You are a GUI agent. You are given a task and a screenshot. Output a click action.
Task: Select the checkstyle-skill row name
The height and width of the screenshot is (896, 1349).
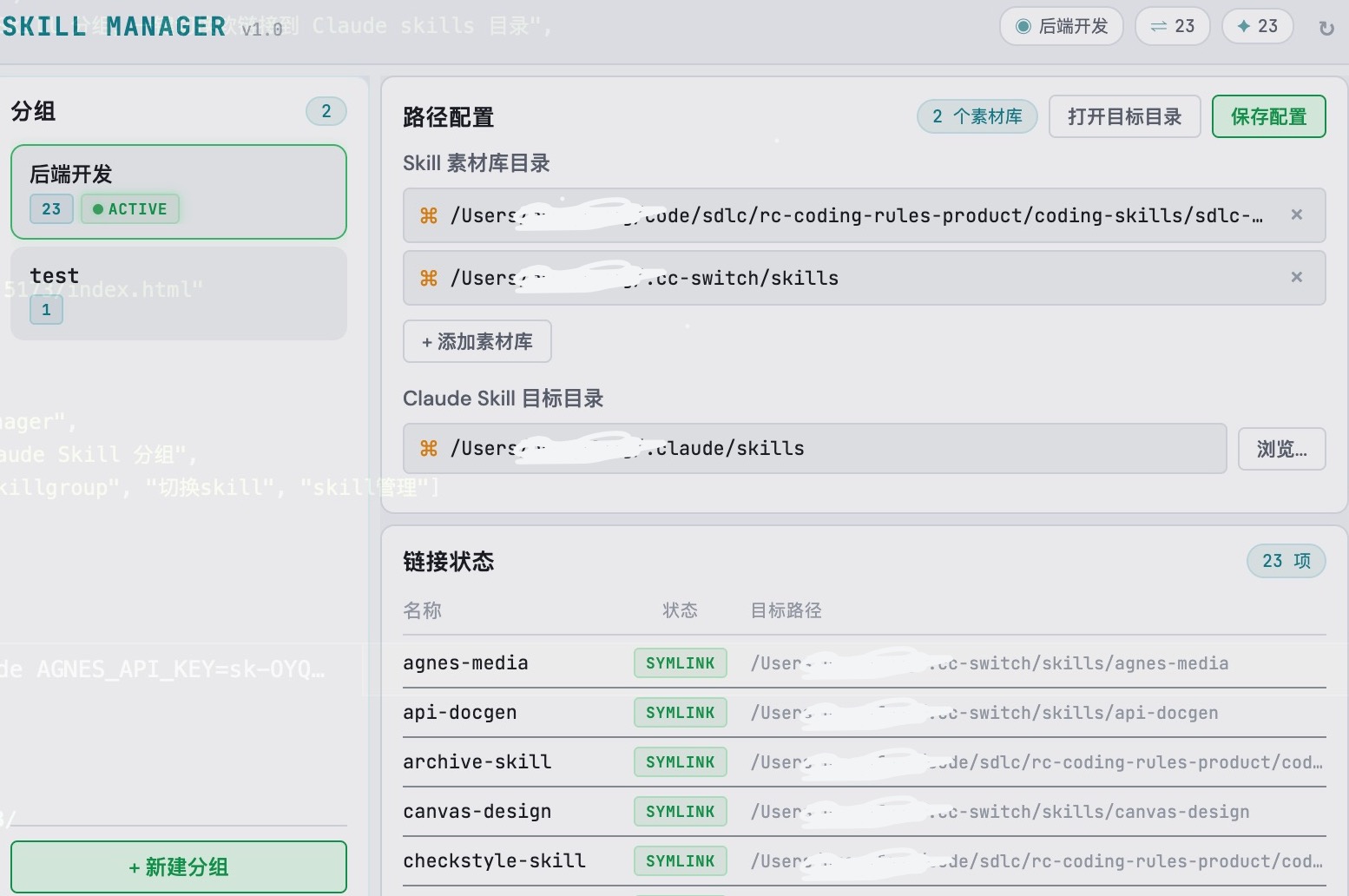495,861
